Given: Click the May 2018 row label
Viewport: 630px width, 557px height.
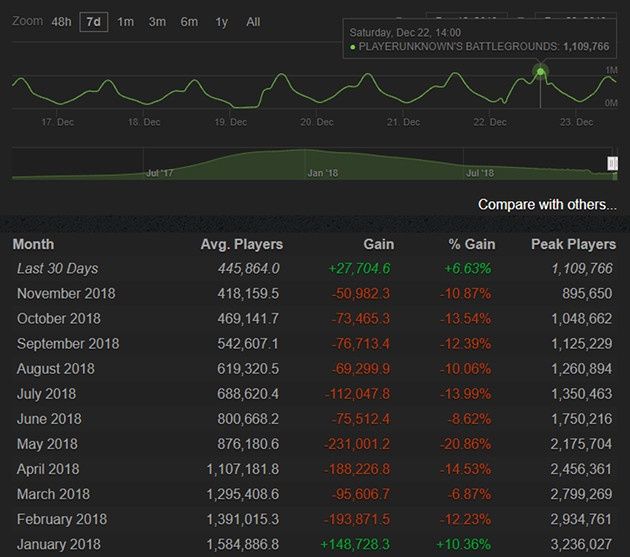Looking at the screenshot, I should pyautogui.click(x=47, y=444).
